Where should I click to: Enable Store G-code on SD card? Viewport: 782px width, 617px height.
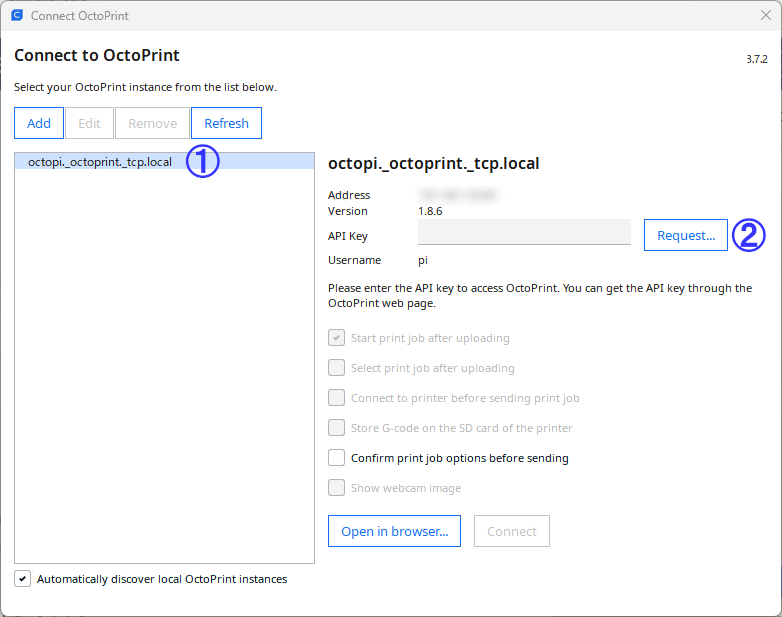point(337,427)
